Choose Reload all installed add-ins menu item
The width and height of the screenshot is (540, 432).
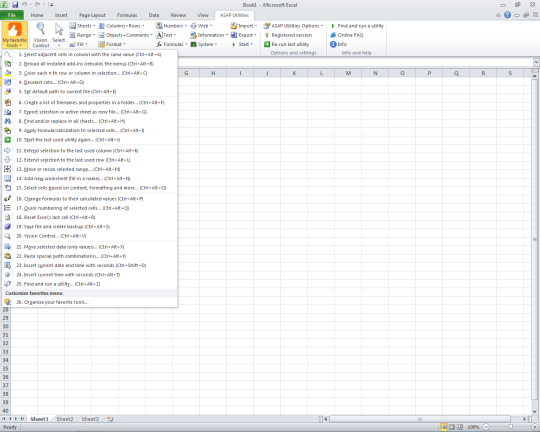point(90,64)
